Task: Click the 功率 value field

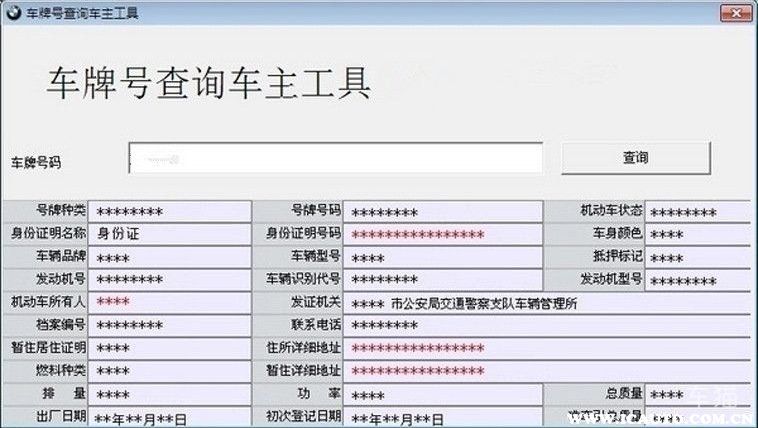Action: click(441, 395)
